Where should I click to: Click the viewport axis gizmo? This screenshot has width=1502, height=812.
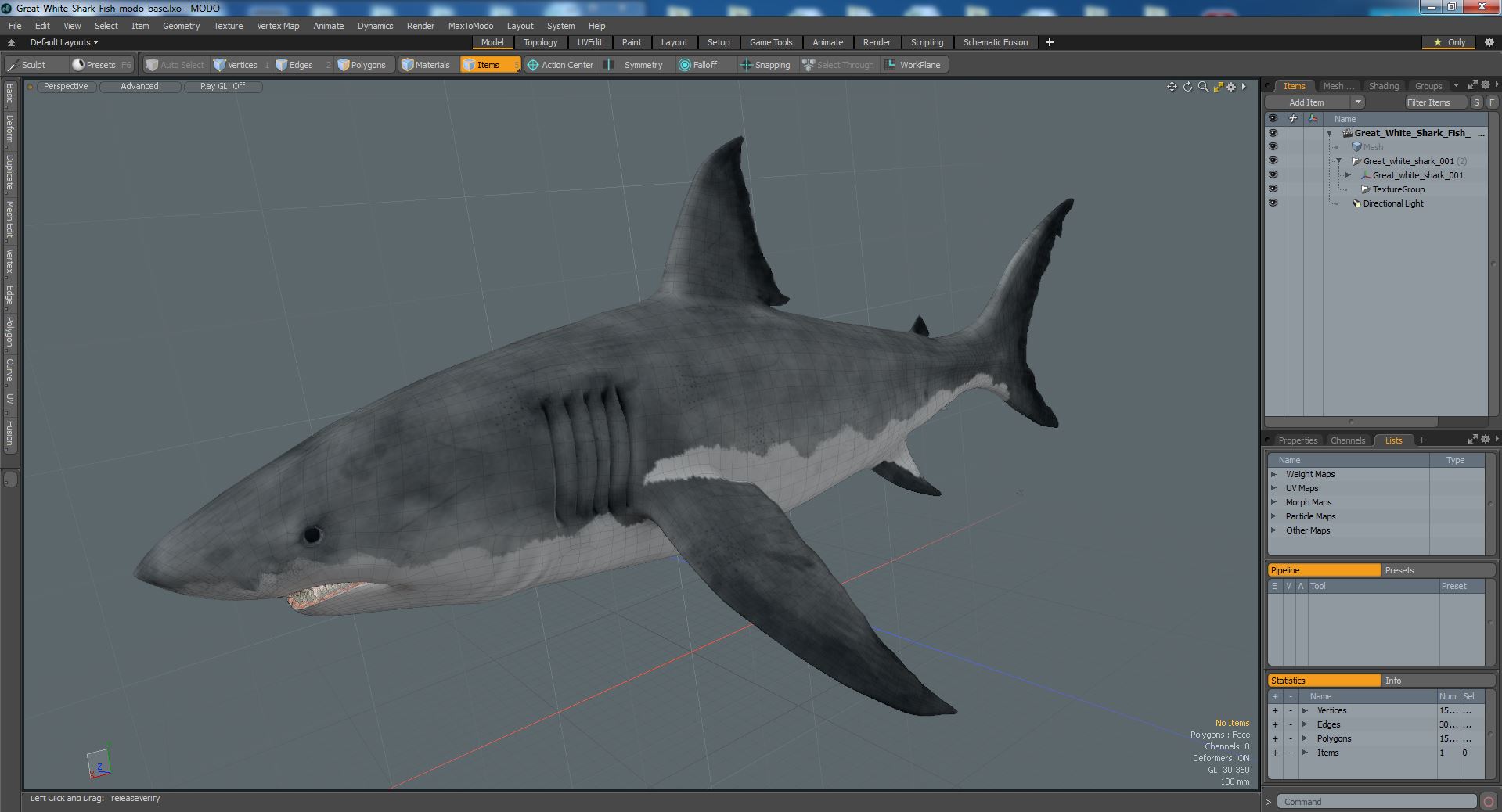click(x=99, y=762)
